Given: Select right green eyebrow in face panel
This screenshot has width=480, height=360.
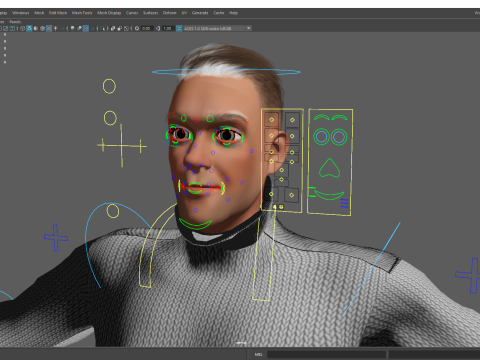Looking at the screenshot, I should pos(339,117).
